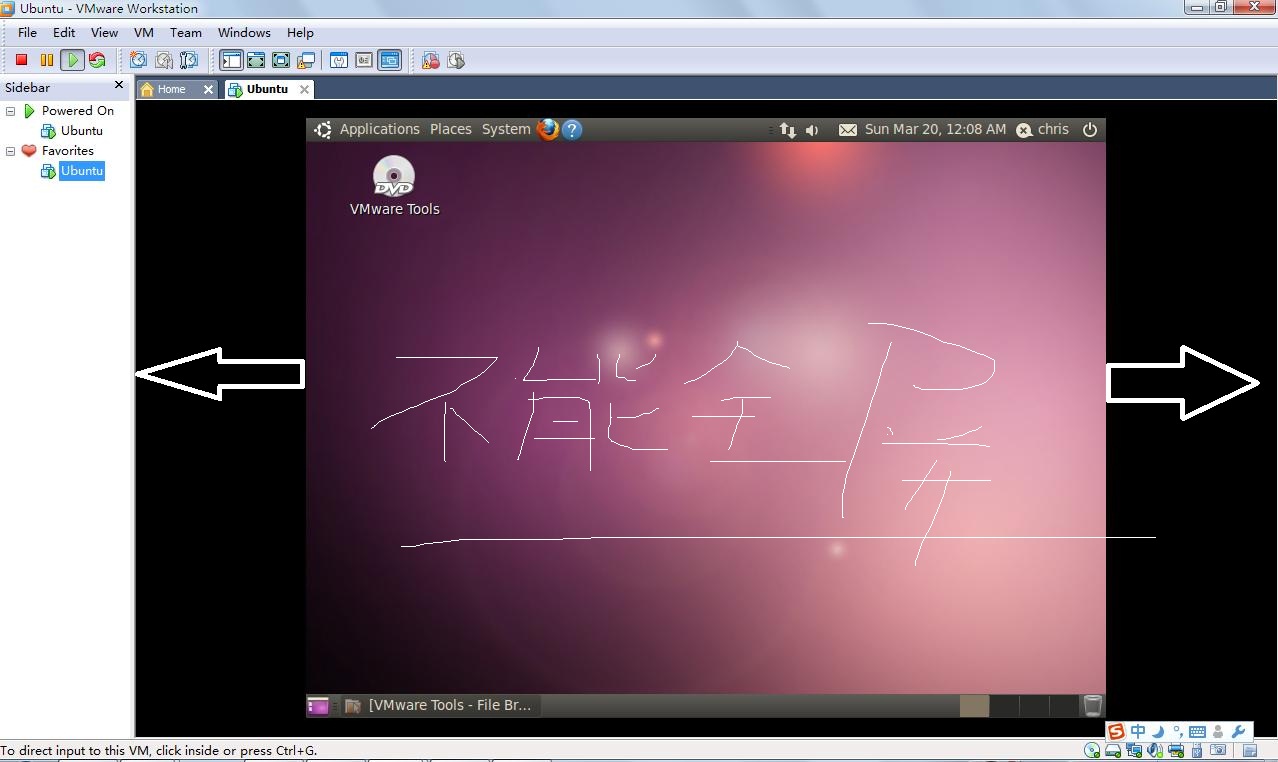
Task: Open the View menu
Action: [x=104, y=32]
